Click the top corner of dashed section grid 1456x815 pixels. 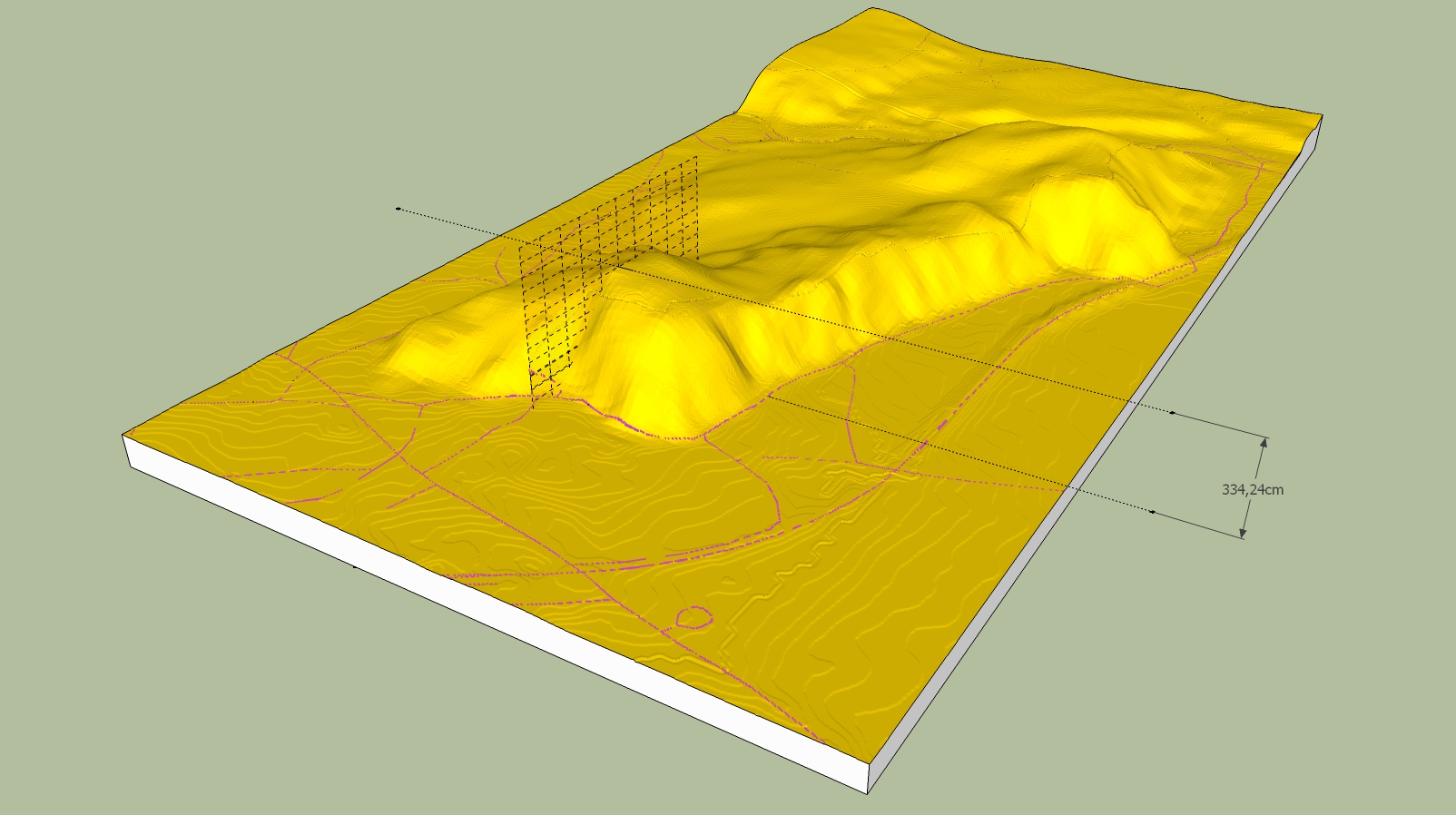(696, 157)
